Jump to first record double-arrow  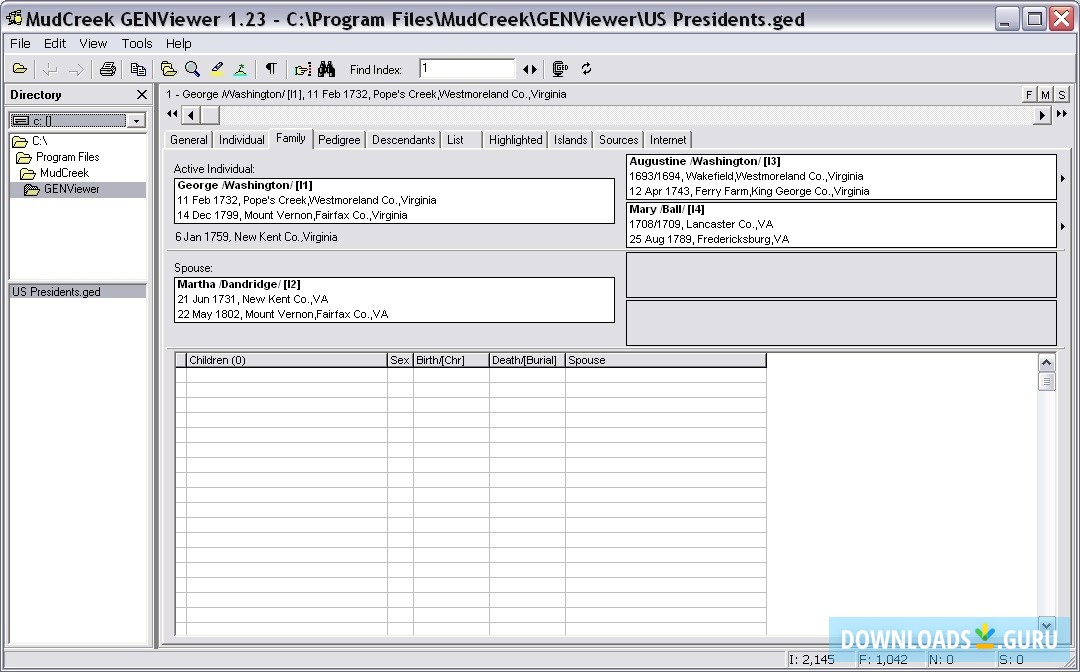(172, 114)
